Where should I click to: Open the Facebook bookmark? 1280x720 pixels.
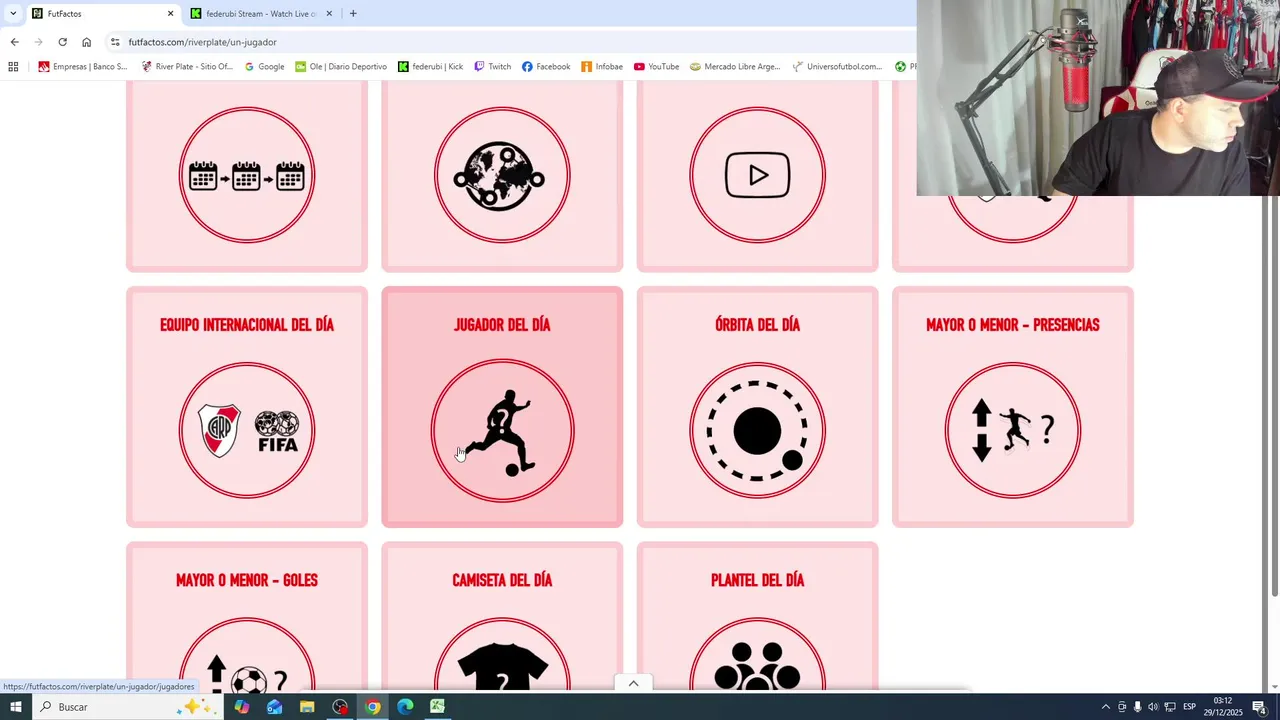(x=546, y=67)
